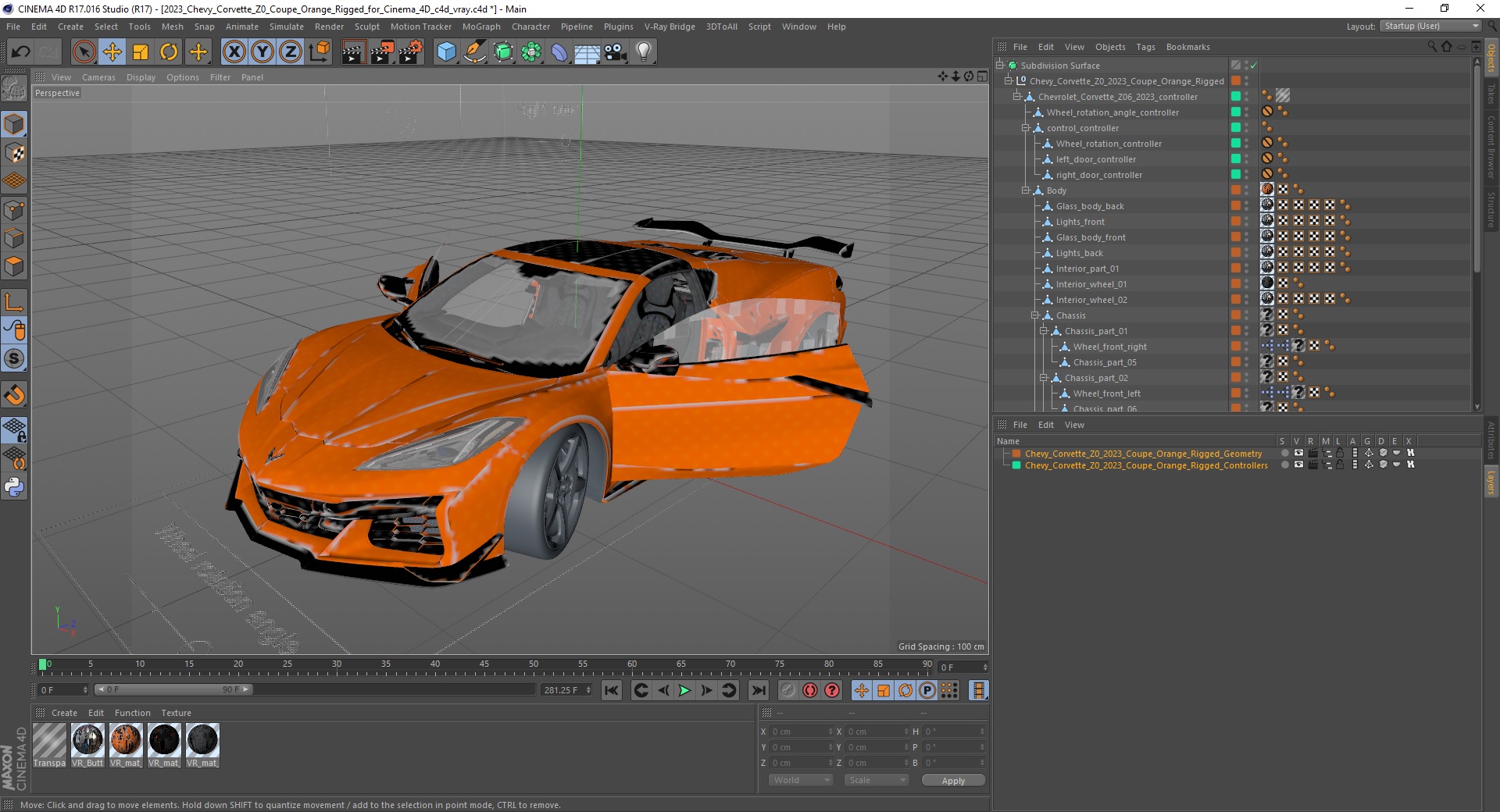This screenshot has width=1500, height=812.
Task: Toggle solo for Controllers layer
Action: [1285, 465]
